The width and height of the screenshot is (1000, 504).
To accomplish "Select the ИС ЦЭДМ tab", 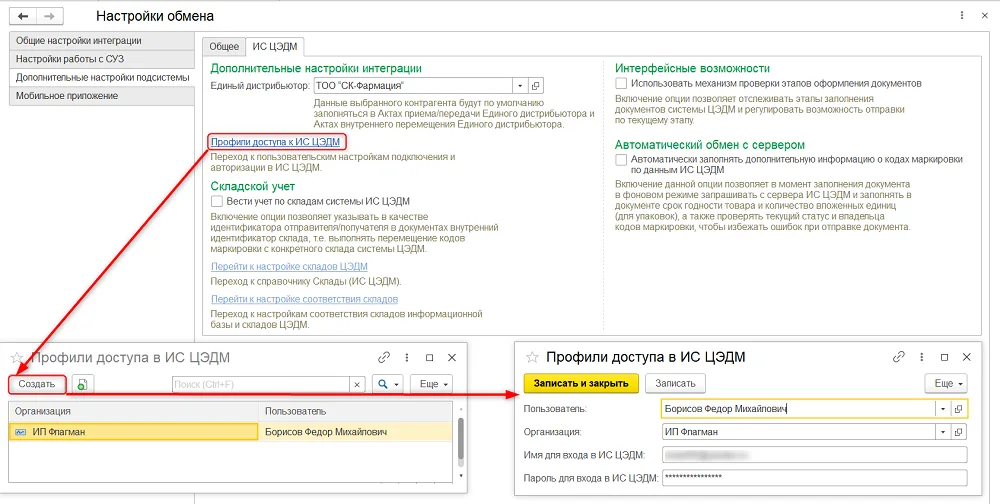I will pos(275,47).
